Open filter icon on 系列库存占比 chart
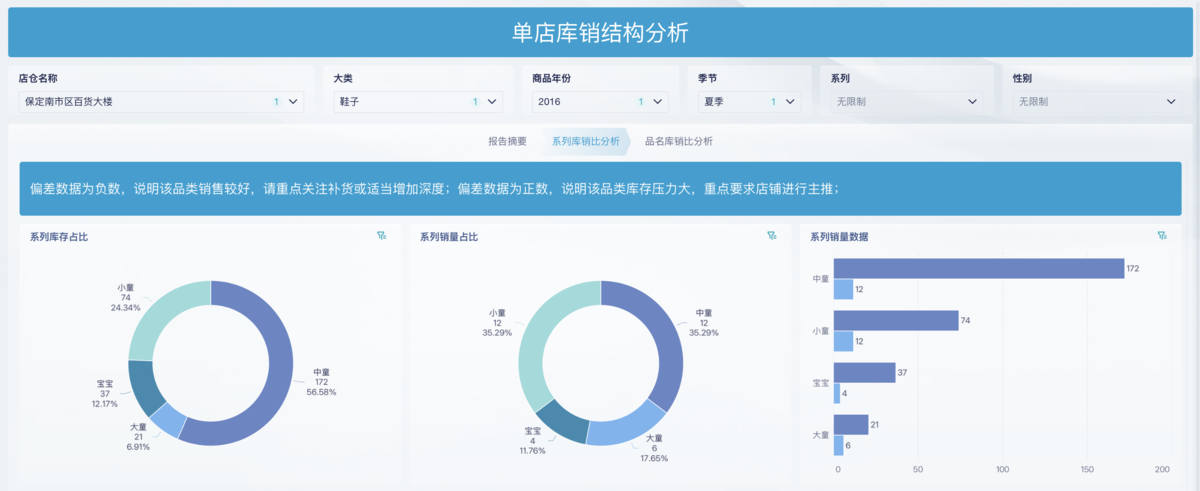 coord(381,236)
